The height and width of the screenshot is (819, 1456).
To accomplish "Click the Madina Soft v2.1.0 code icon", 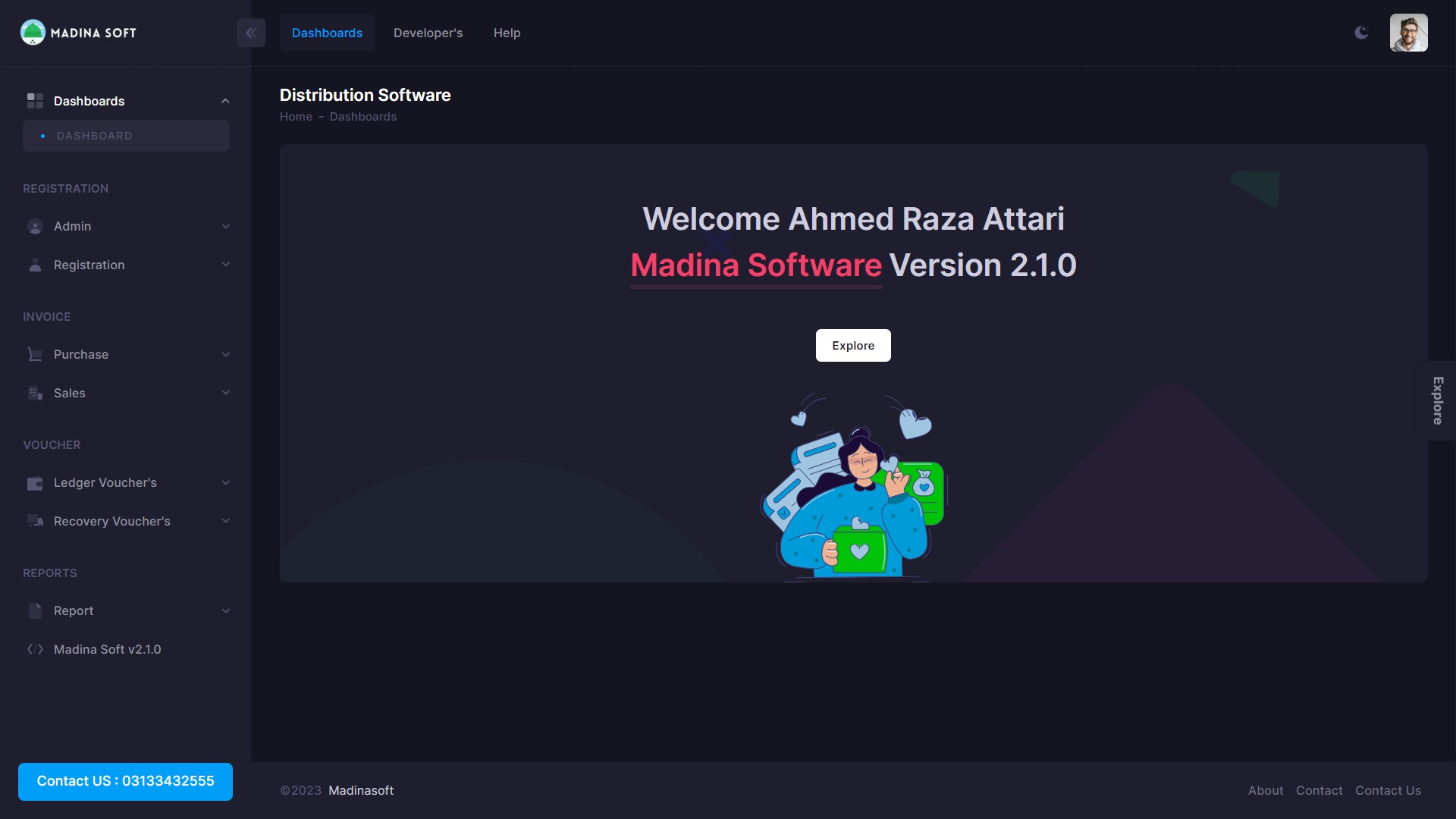I will [x=35, y=649].
